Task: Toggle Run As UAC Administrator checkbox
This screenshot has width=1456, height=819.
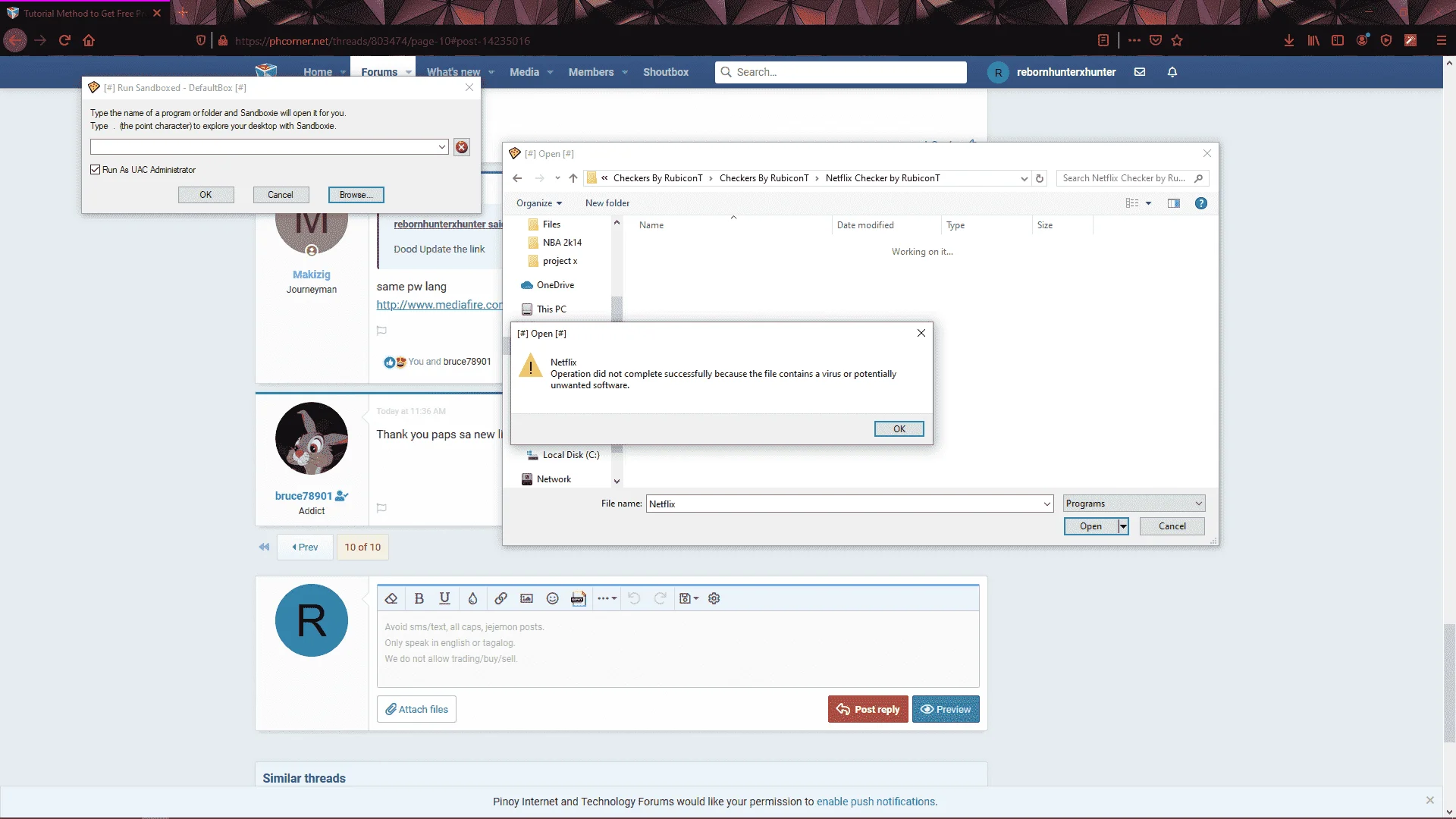Action: click(95, 170)
